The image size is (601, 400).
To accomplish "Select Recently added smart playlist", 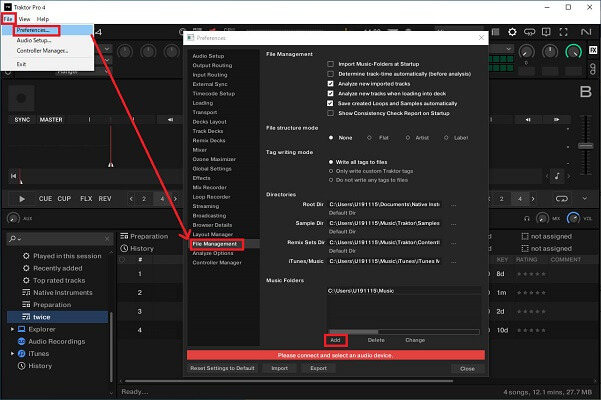I will (x=57, y=268).
